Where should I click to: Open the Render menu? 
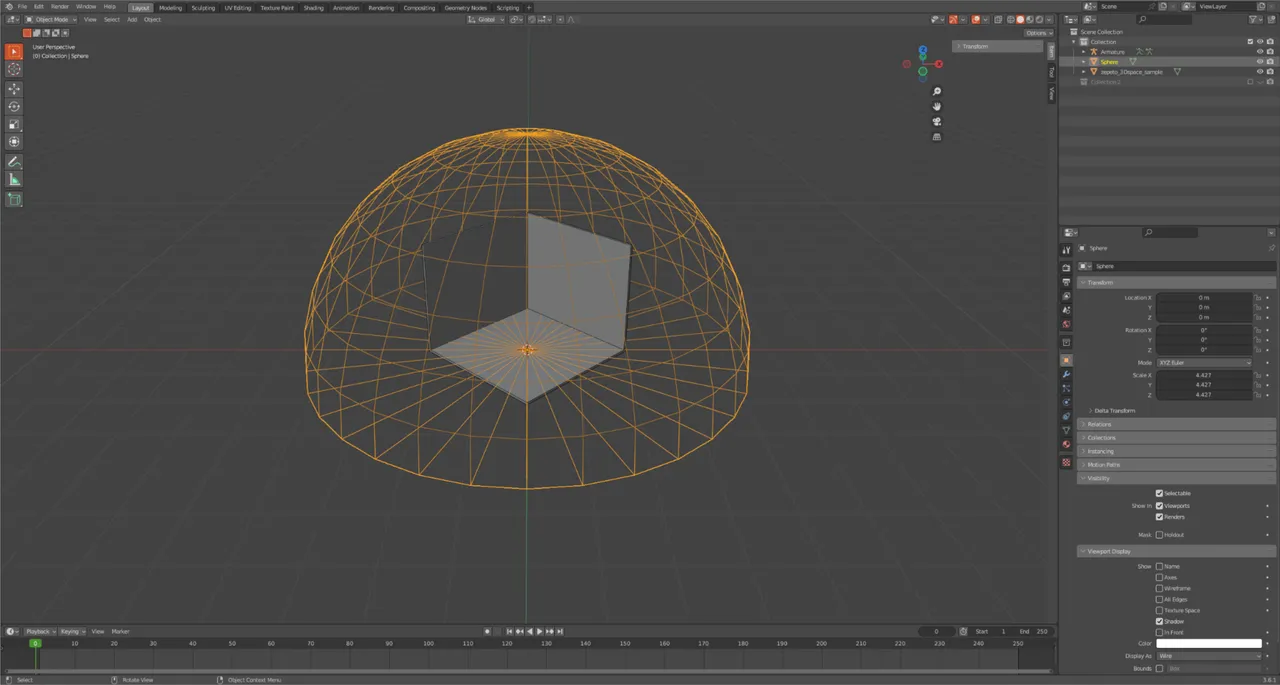pyautogui.click(x=60, y=6)
